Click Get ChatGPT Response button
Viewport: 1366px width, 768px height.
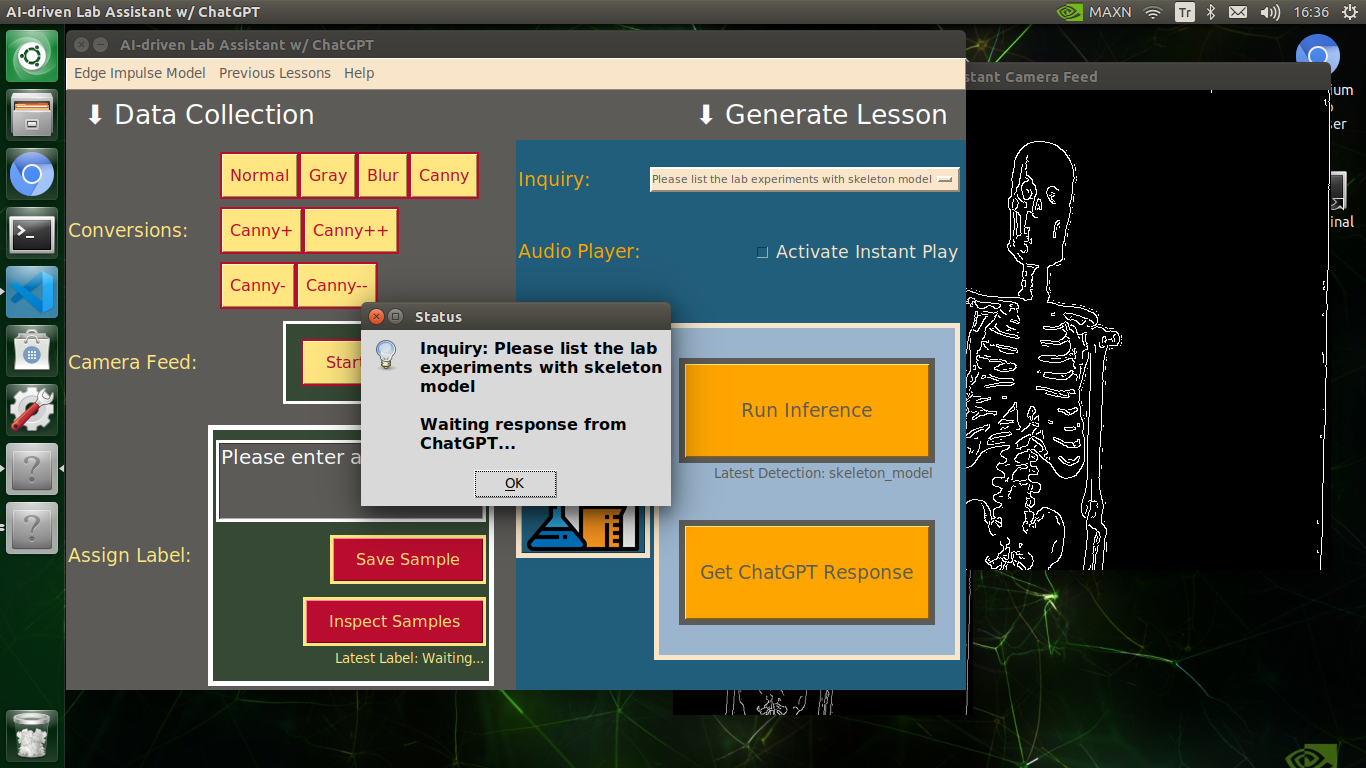tap(806, 572)
